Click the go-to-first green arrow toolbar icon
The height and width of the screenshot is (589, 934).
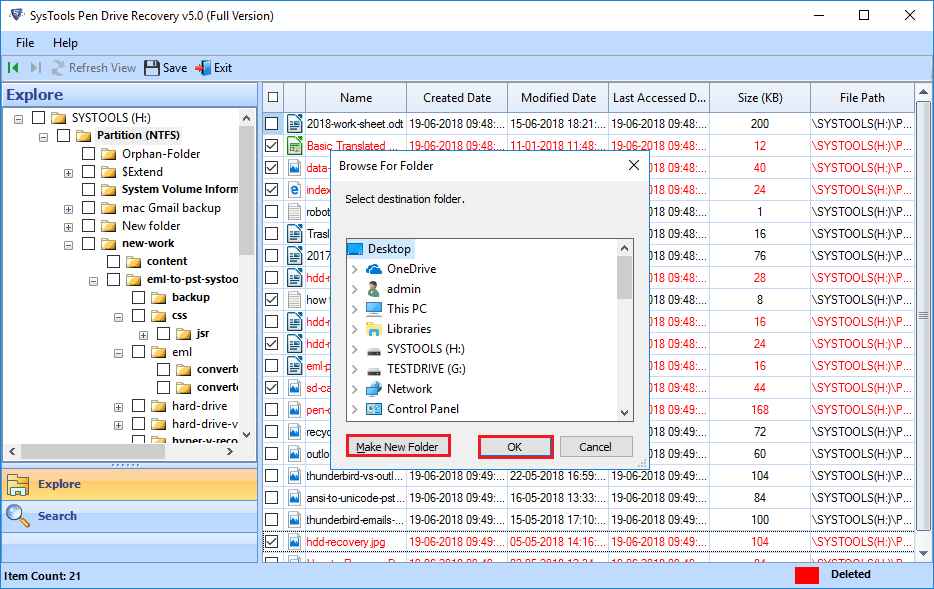[13, 68]
